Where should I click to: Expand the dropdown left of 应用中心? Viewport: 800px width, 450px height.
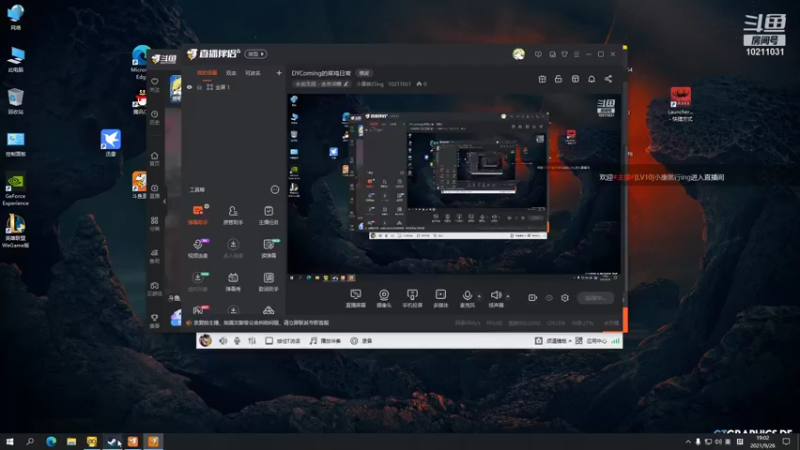tap(569, 341)
